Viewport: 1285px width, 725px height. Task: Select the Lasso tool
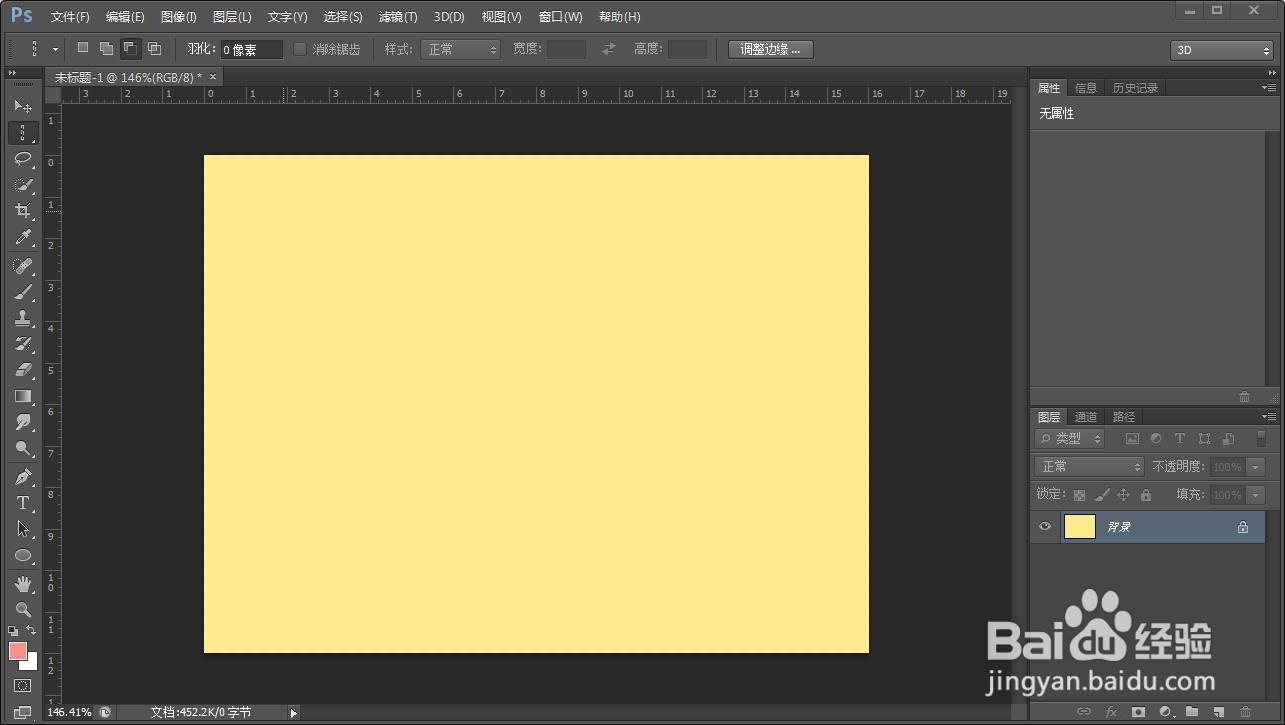coord(23,159)
